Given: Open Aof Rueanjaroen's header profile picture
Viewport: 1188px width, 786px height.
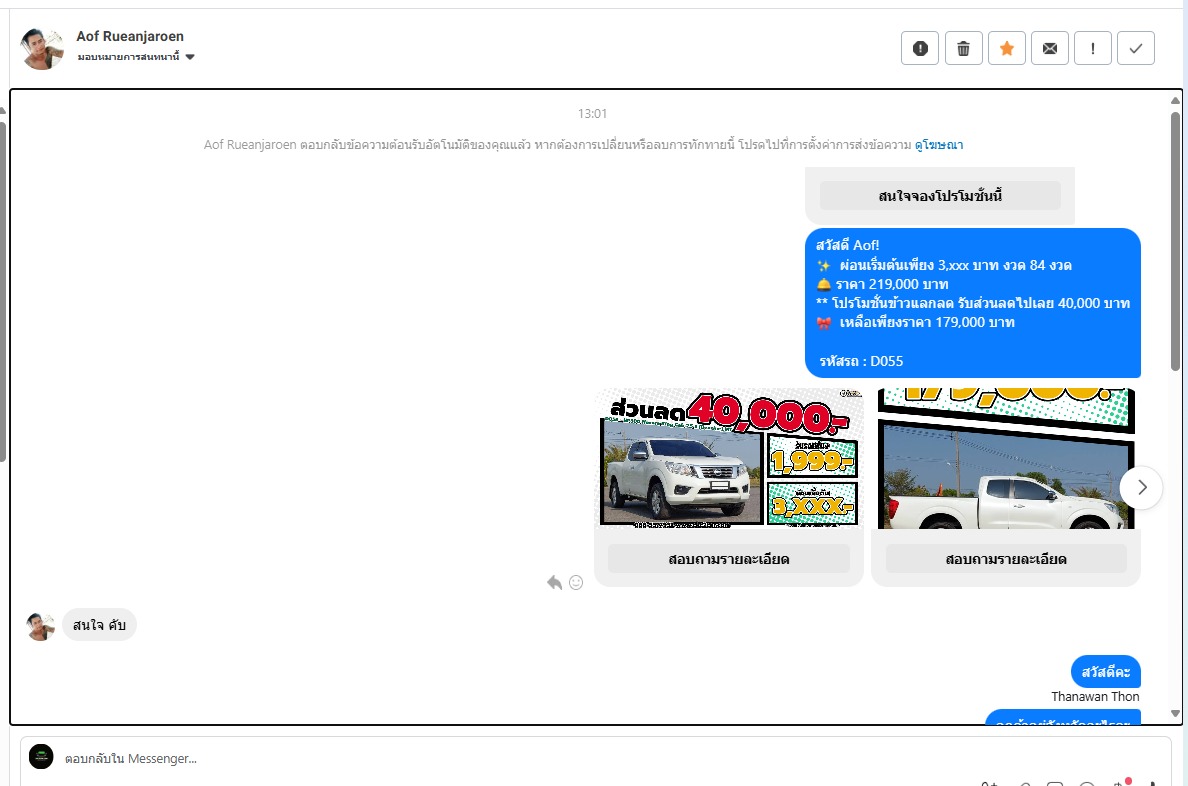Looking at the screenshot, I should [42, 49].
